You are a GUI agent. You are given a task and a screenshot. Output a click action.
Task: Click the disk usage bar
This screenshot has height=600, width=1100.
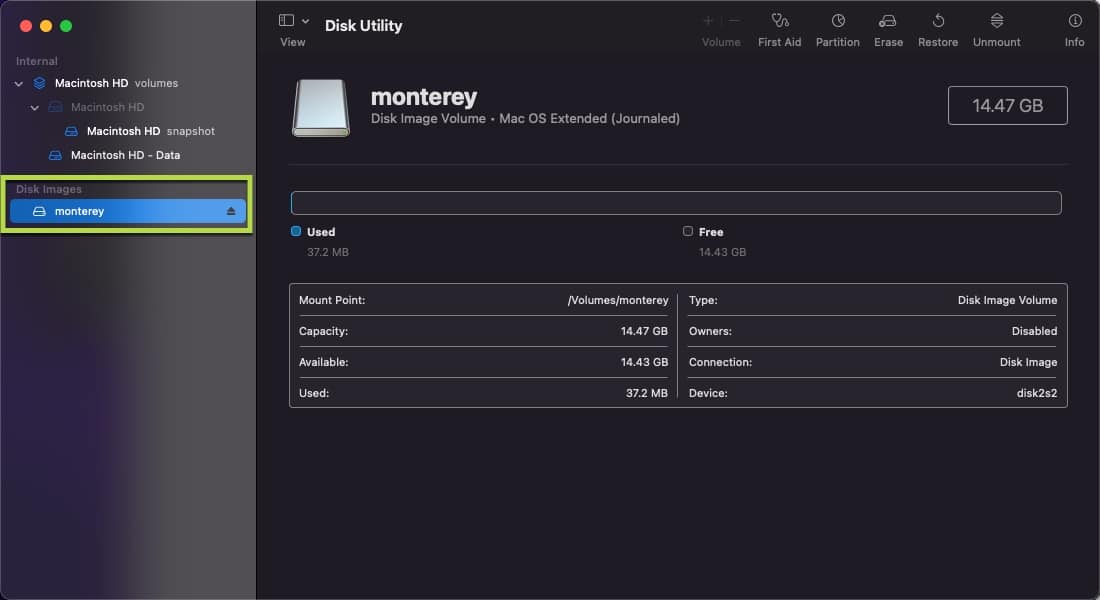(x=676, y=203)
